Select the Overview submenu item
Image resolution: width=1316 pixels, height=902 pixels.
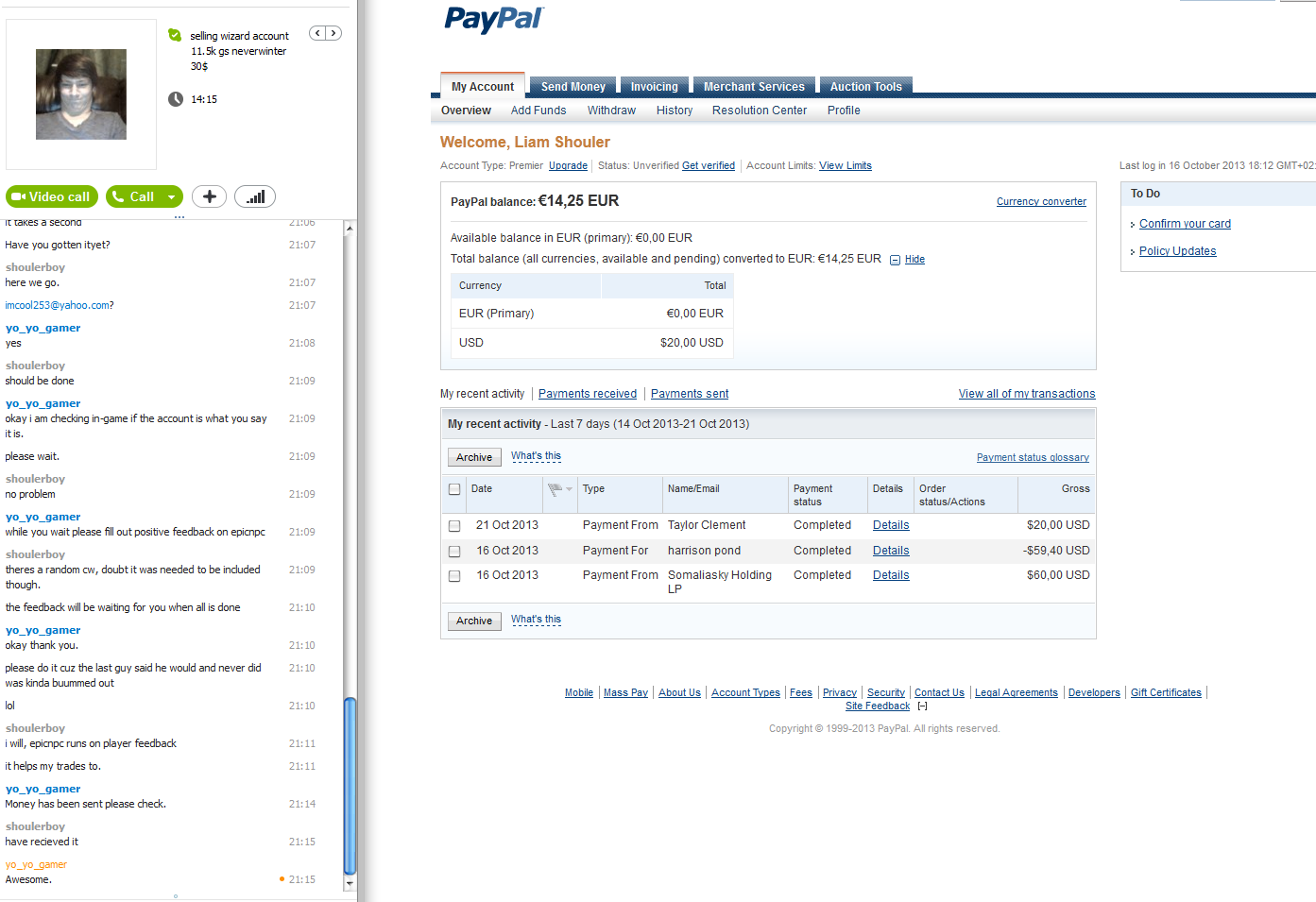[466, 111]
